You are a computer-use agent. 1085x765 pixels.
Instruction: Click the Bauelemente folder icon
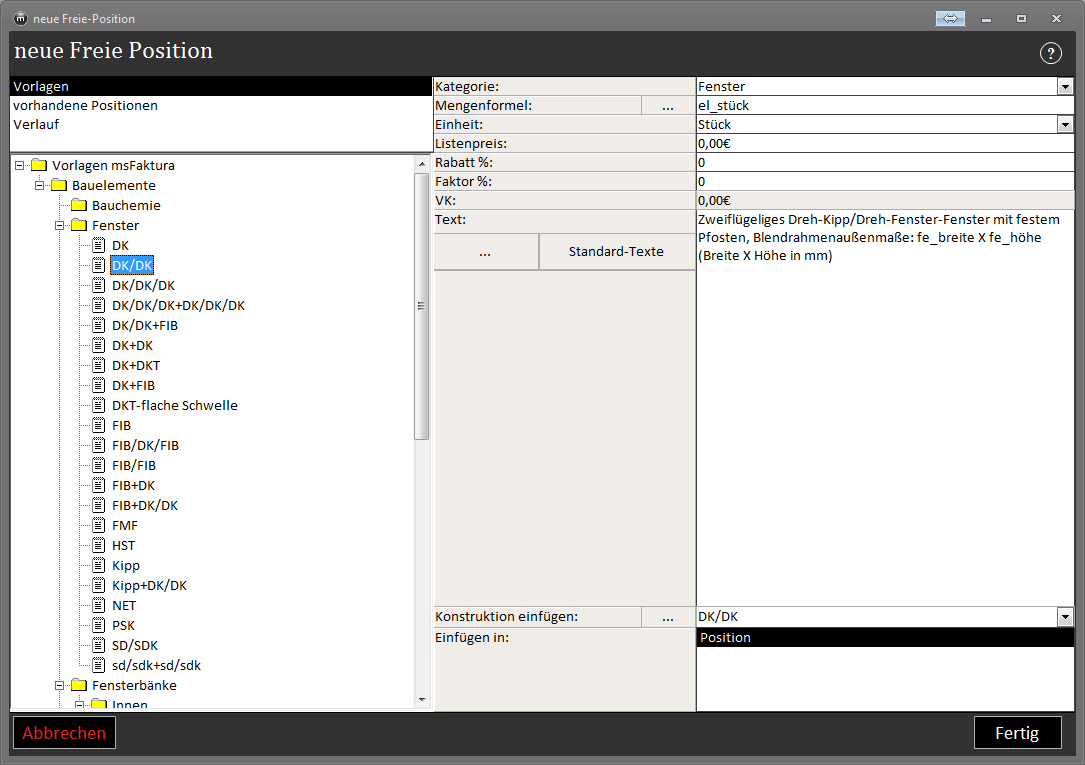tap(60, 185)
